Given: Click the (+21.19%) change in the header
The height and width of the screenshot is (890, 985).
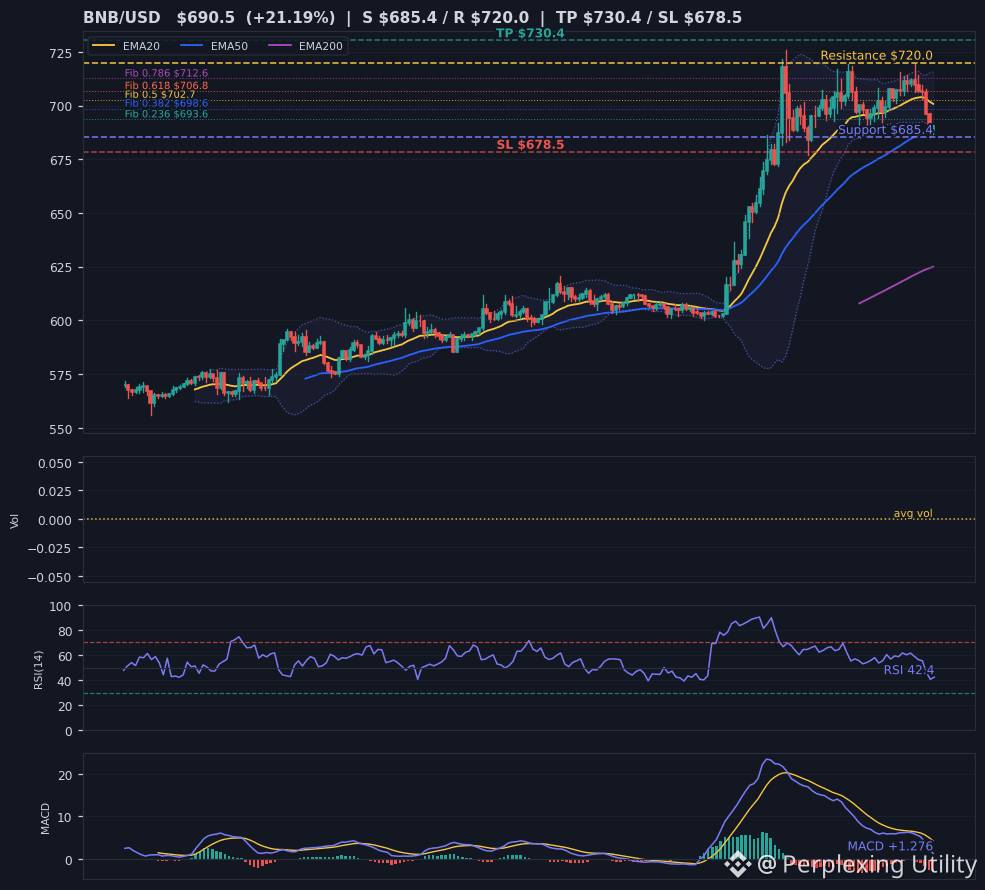Looking at the screenshot, I should (x=290, y=18).
